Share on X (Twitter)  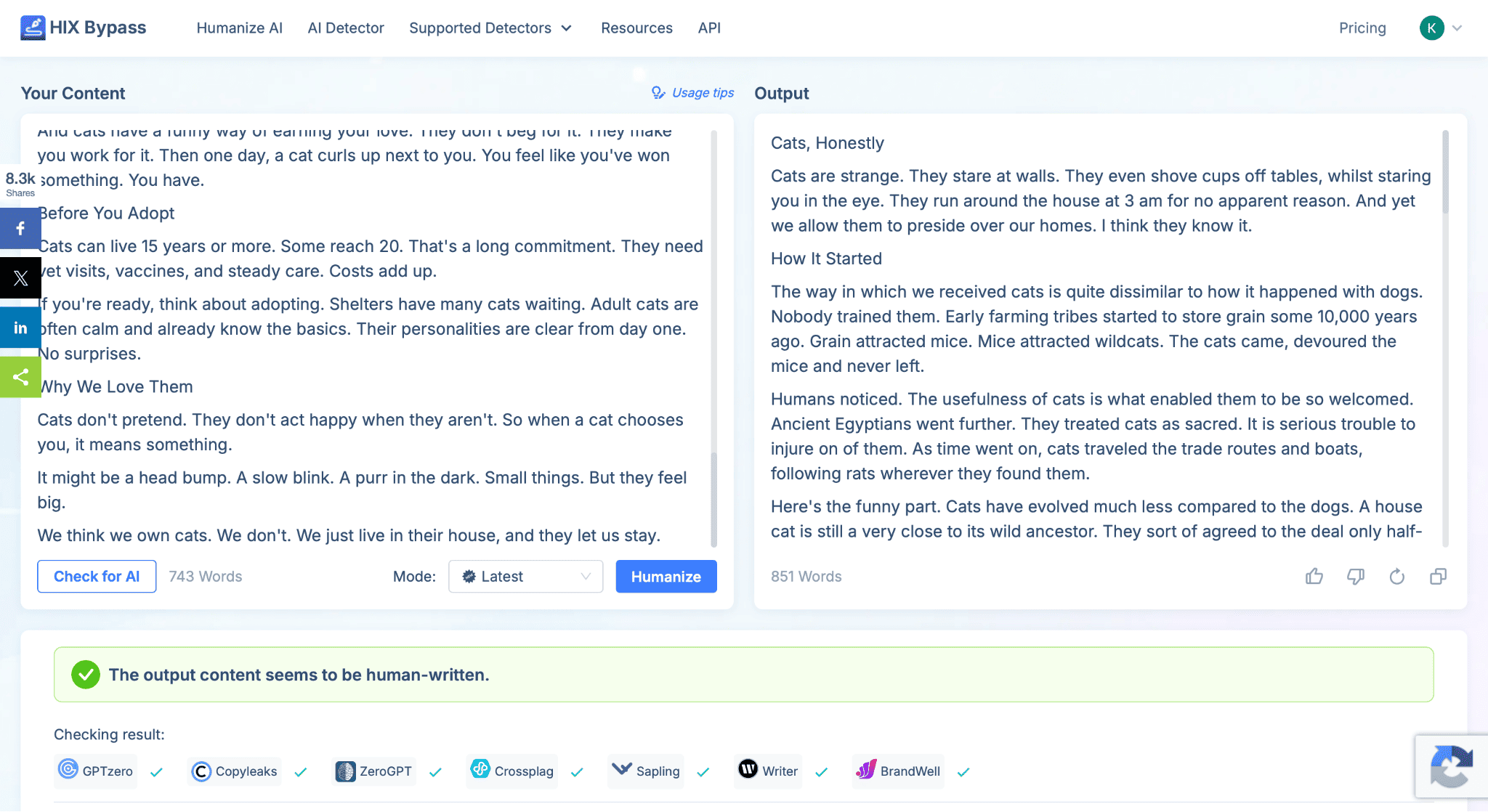coord(20,277)
